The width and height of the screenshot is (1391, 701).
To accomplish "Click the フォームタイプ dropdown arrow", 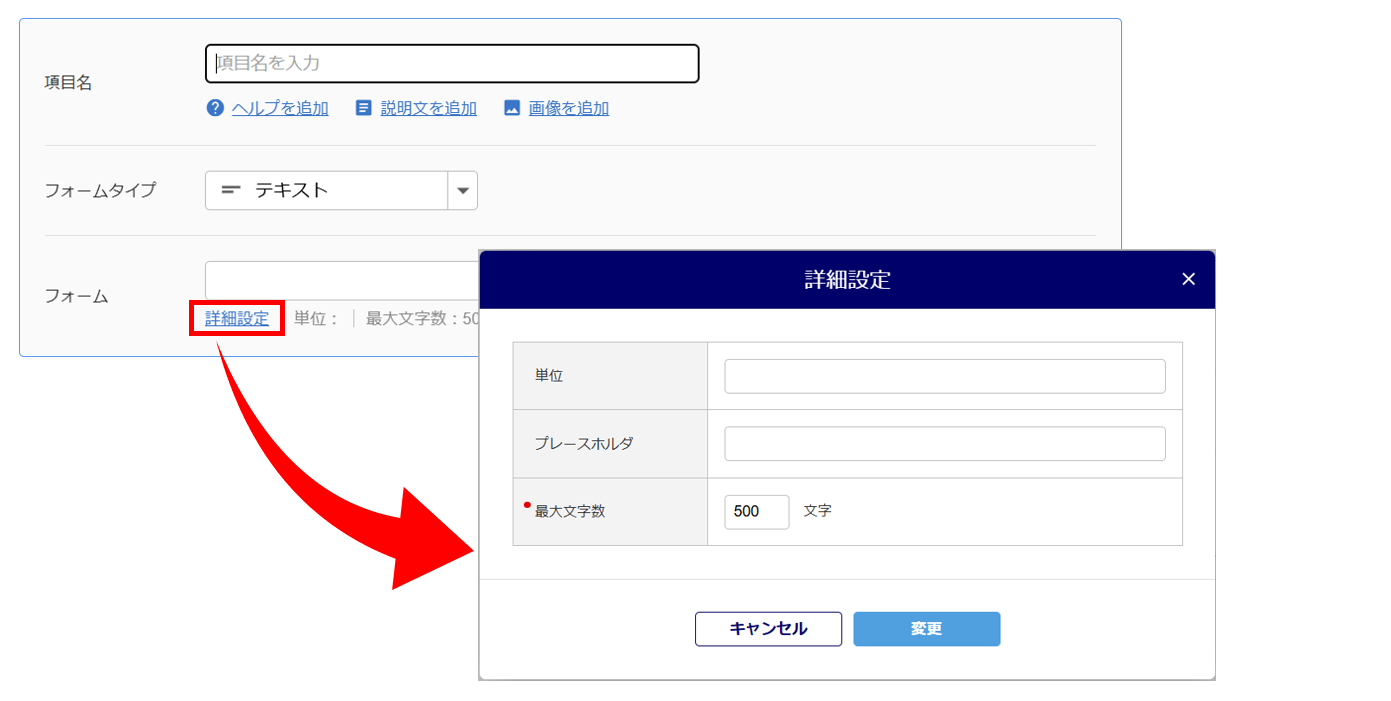I will coord(463,190).
